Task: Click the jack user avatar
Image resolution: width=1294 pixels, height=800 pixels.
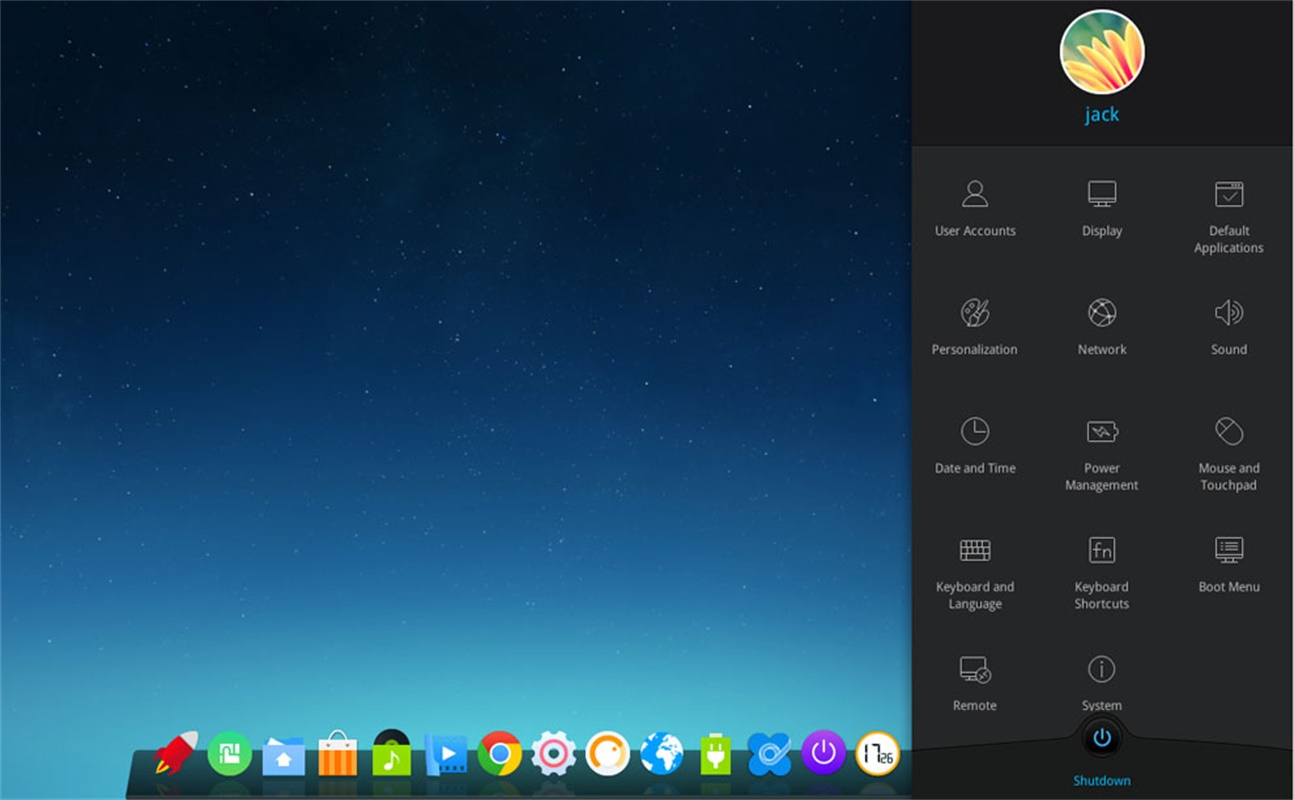Action: point(1101,52)
